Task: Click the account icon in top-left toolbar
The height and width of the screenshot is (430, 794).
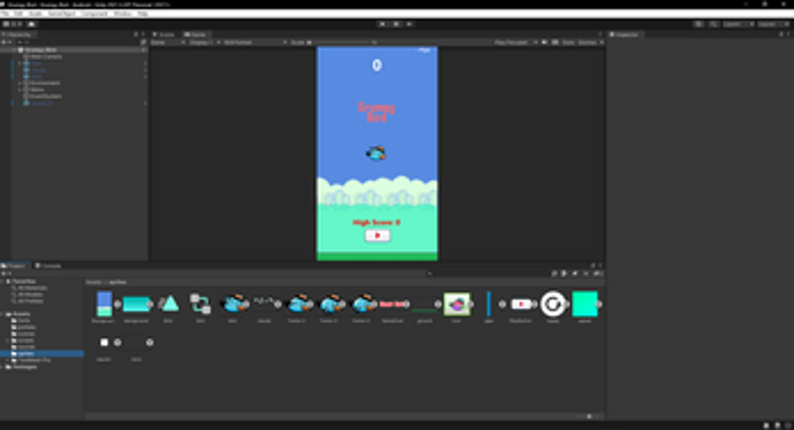Action: pyautogui.click(x=12, y=24)
